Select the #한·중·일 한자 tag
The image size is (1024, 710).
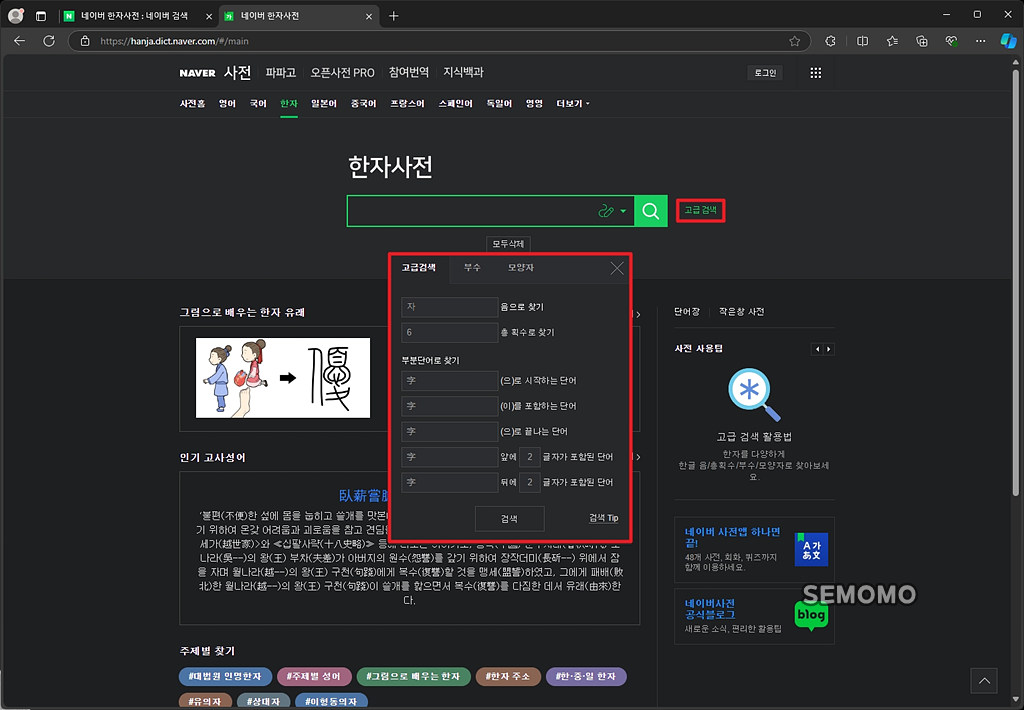coord(586,677)
